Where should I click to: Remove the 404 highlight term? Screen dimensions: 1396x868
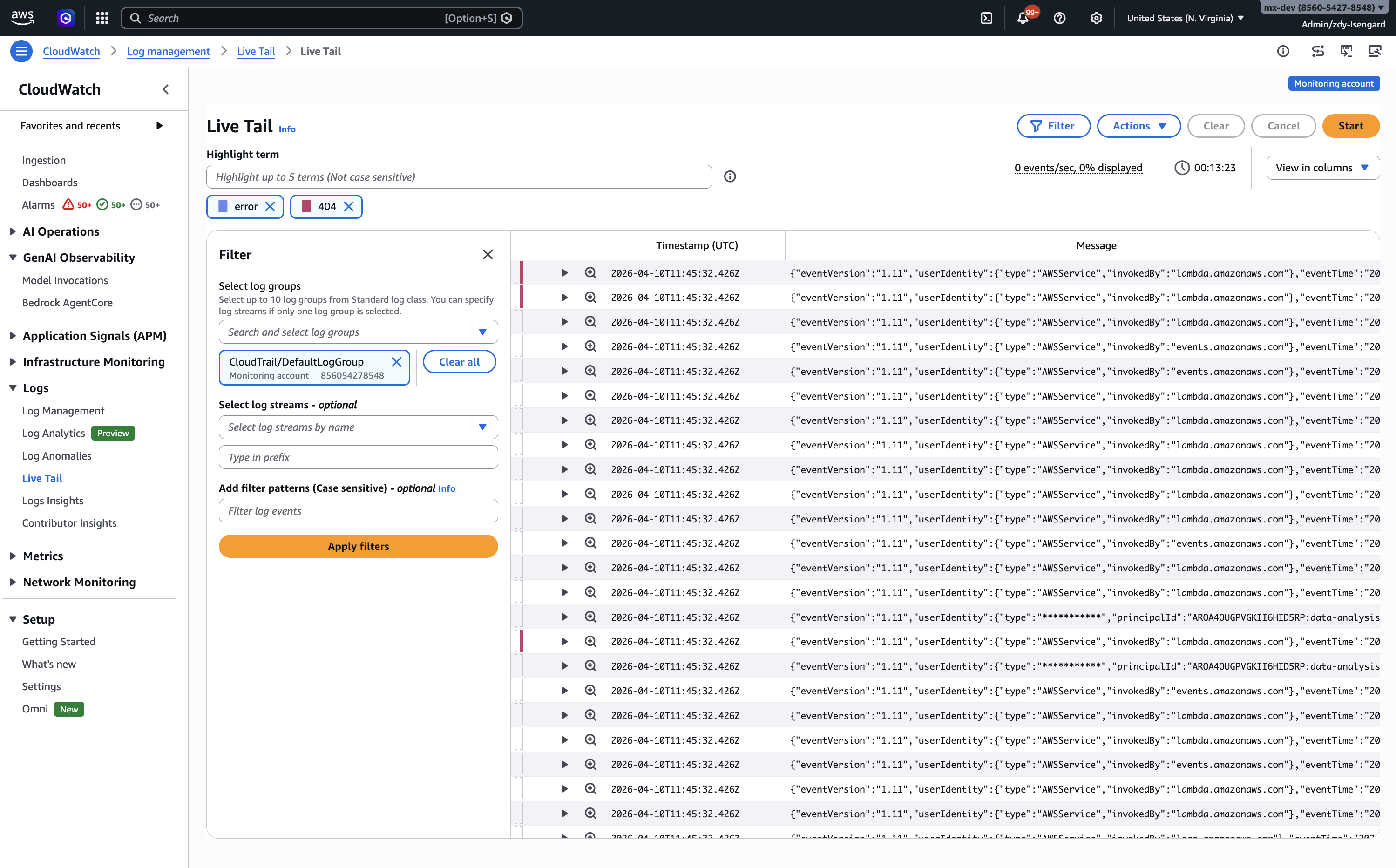pyautogui.click(x=348, y=207)
